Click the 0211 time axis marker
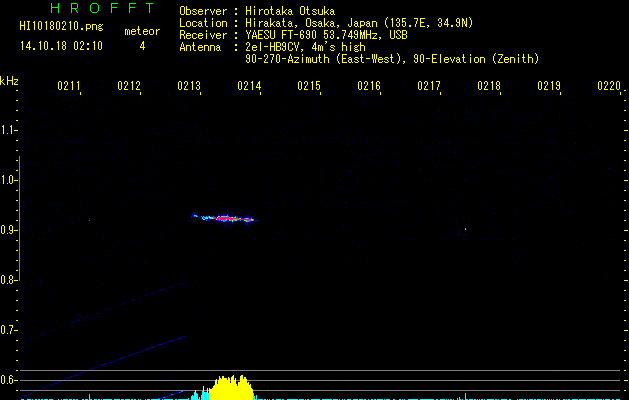The width and height of the screenshot is (629, 400). 69,86
